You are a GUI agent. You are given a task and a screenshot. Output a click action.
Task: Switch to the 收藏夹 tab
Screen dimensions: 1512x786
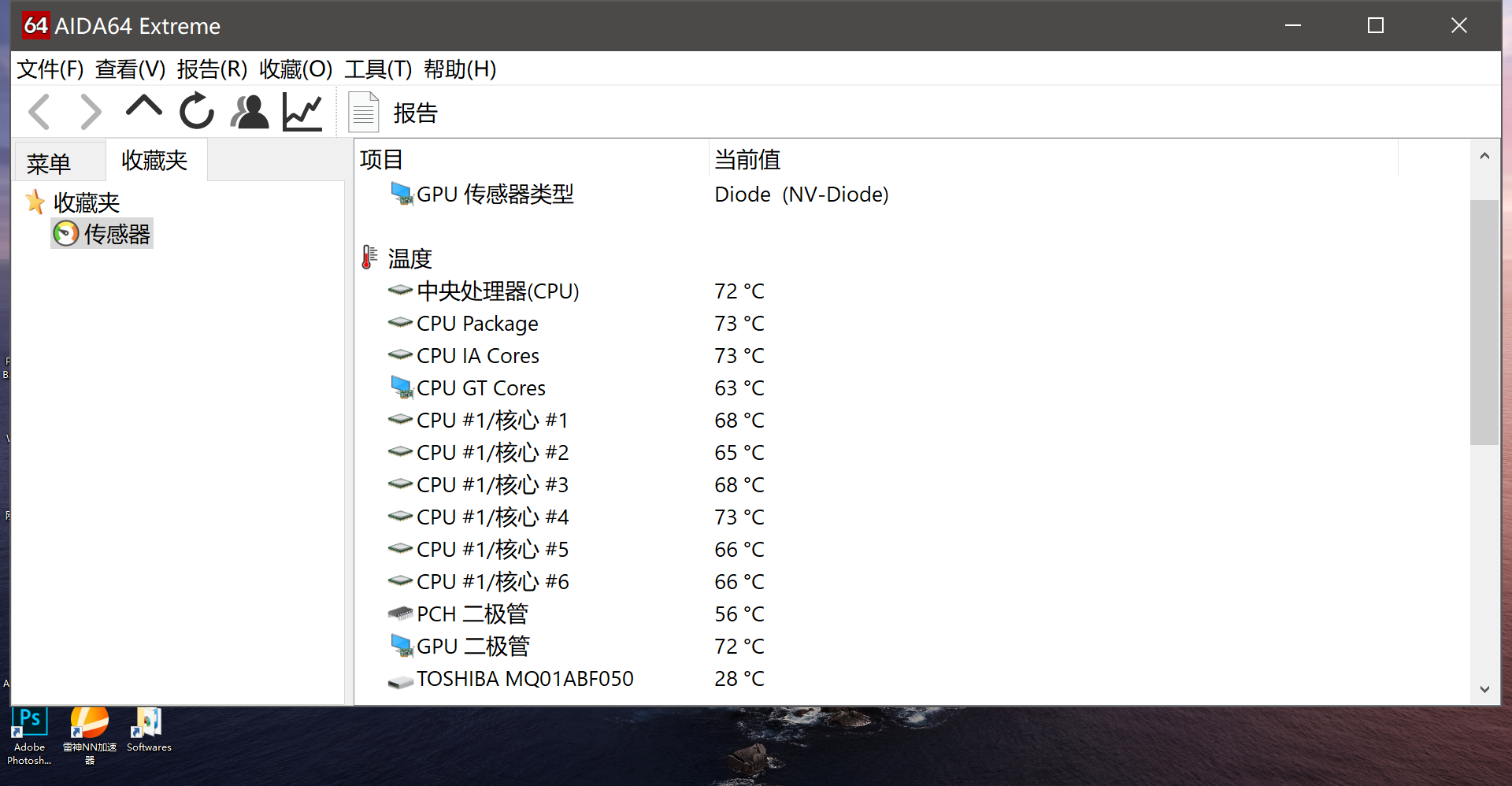pyautogui.click(x=155, y=160)
